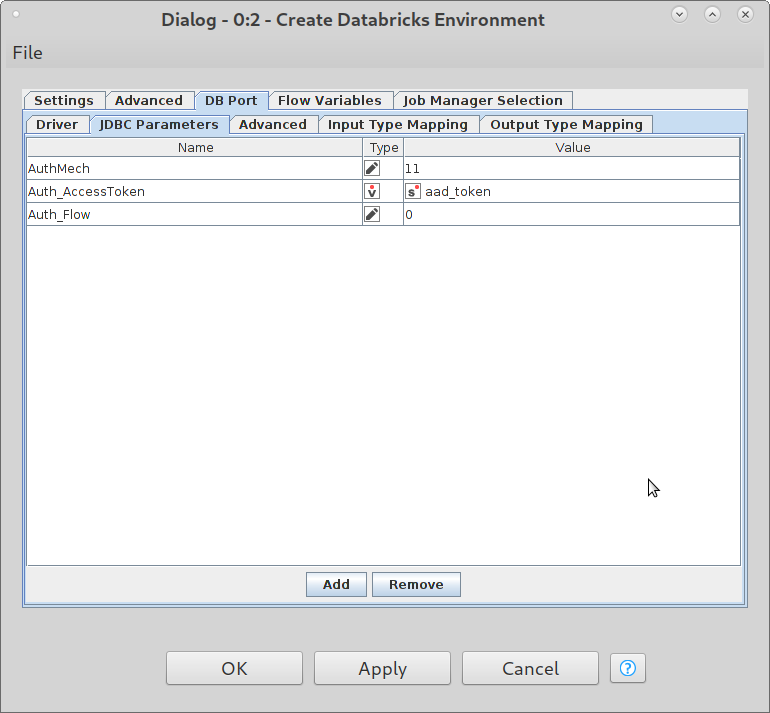Select the DB Port tab
Viewport: 770px width, 713px height.
click(231, 101)
